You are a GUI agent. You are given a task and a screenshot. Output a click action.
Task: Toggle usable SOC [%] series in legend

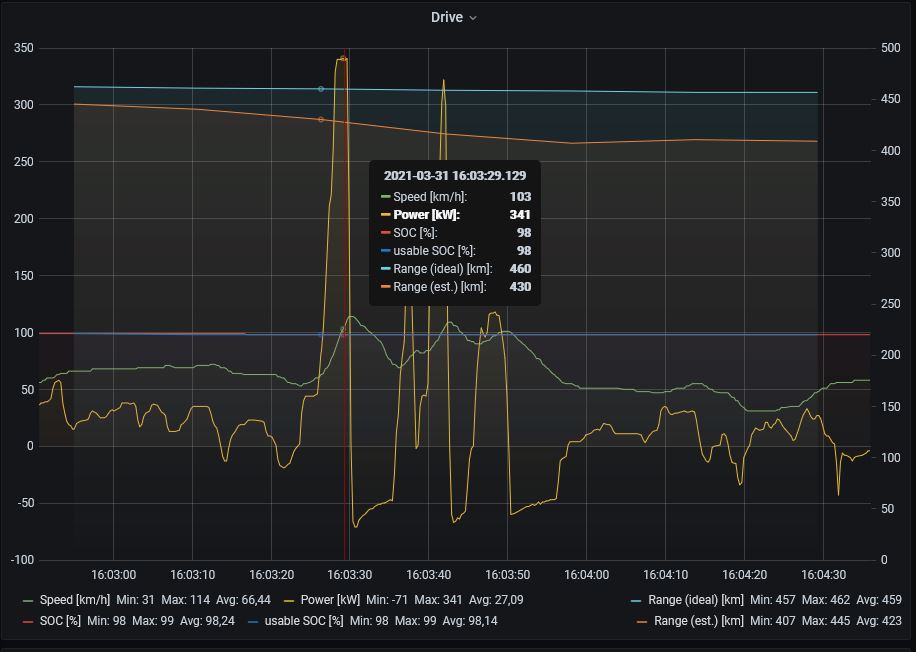pos(304,621)
